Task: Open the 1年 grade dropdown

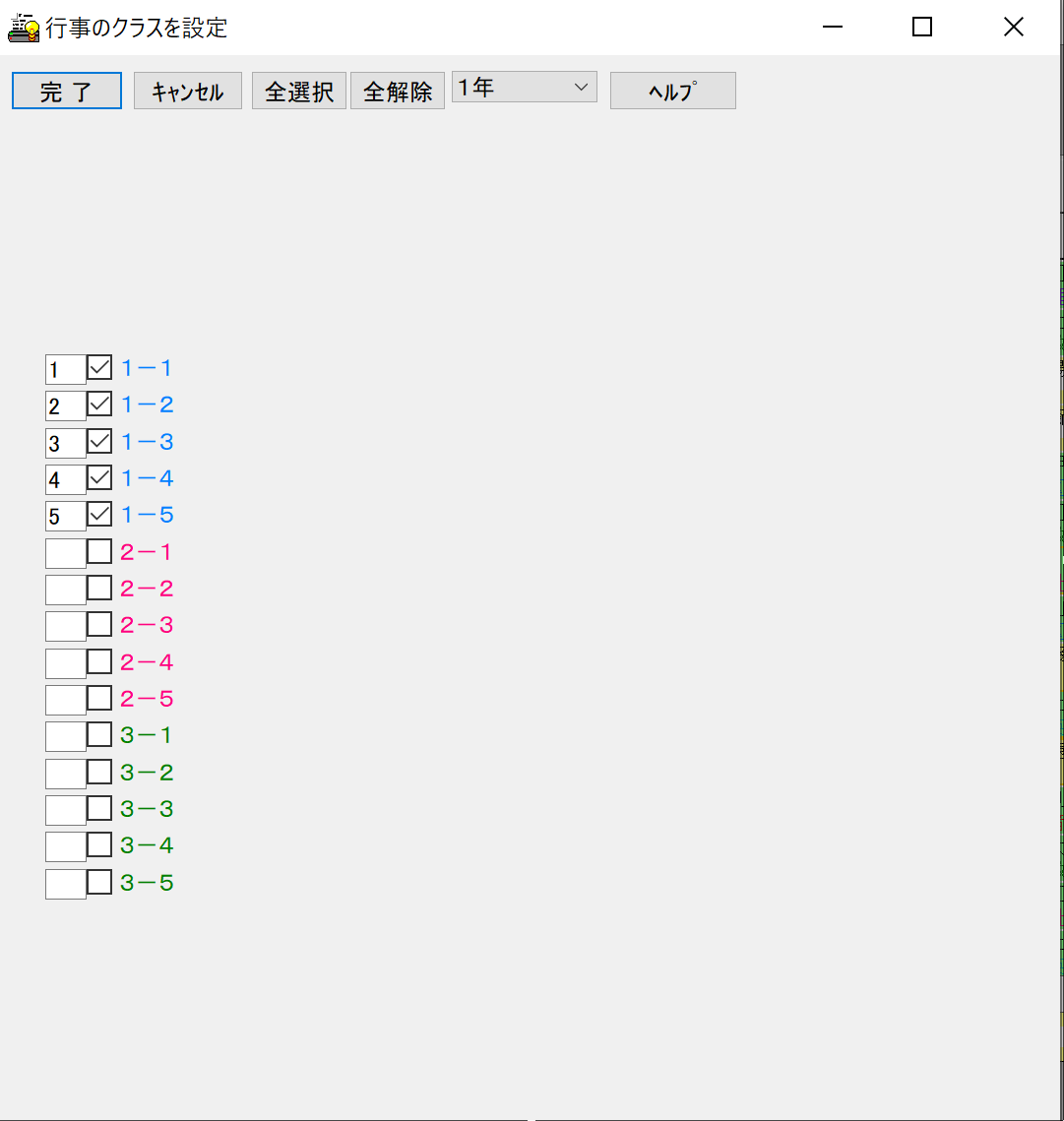Action: point(525,88)
